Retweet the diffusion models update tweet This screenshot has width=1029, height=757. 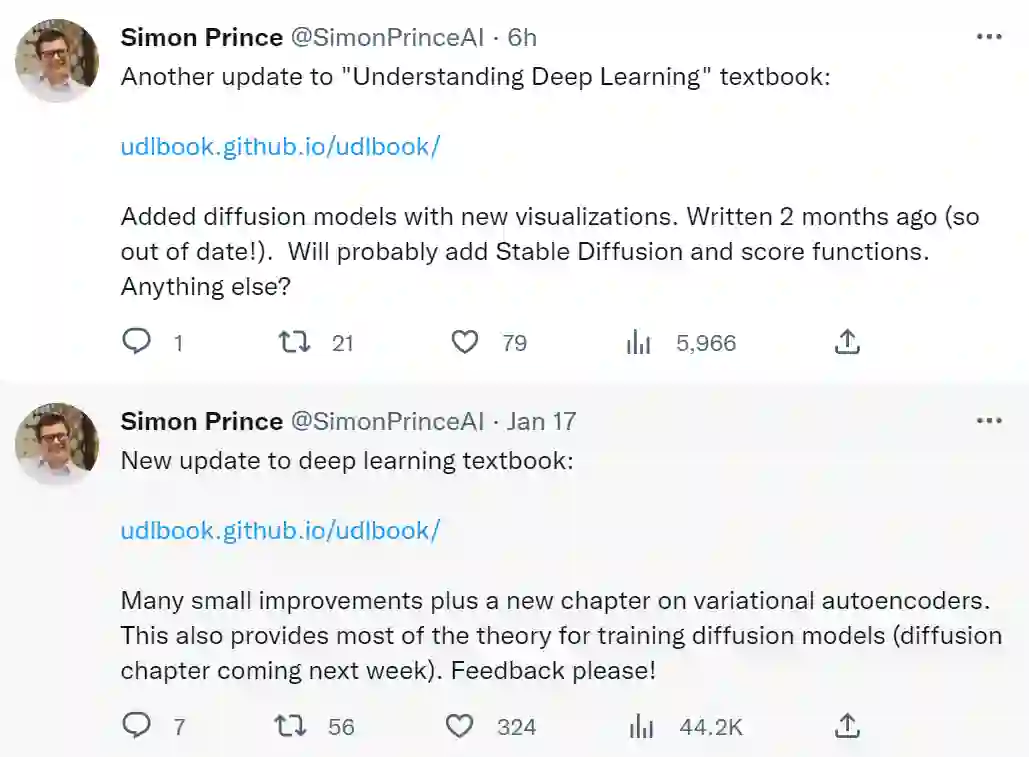point(293,343)
